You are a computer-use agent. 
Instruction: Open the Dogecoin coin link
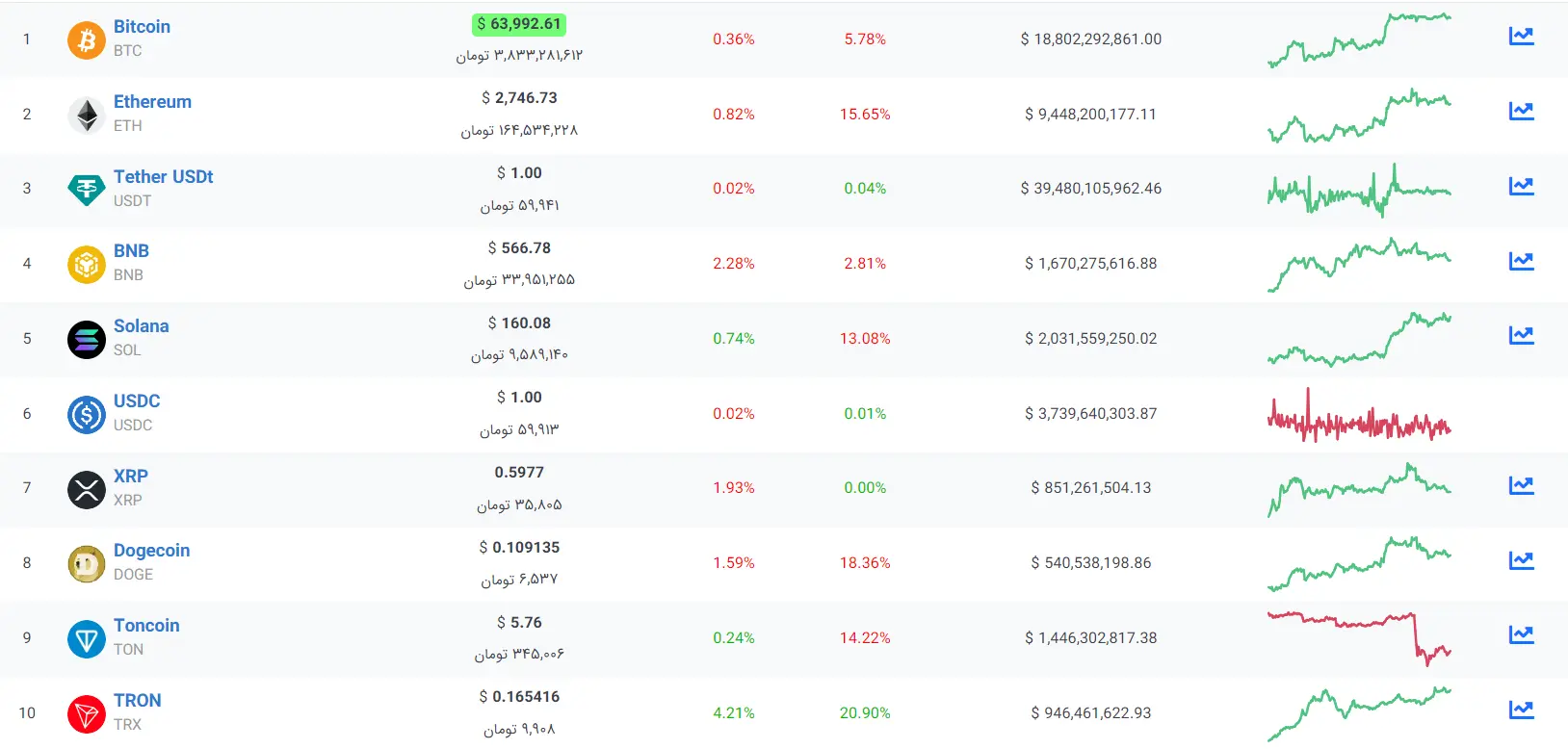(151, 551)
